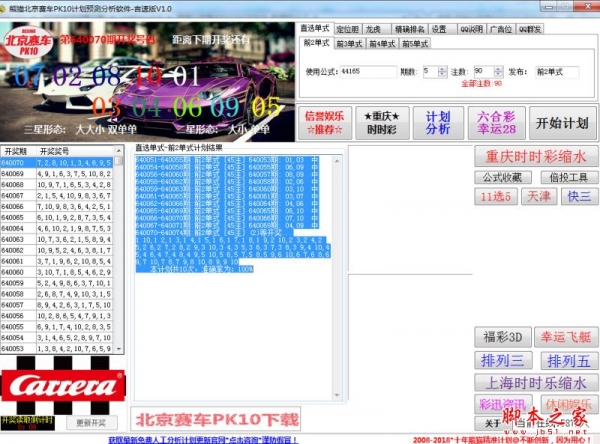Image resolution: width=600 pixels, height=444 pixels.
Task: Select draw row 640064
Action: (x=57, y=229)
